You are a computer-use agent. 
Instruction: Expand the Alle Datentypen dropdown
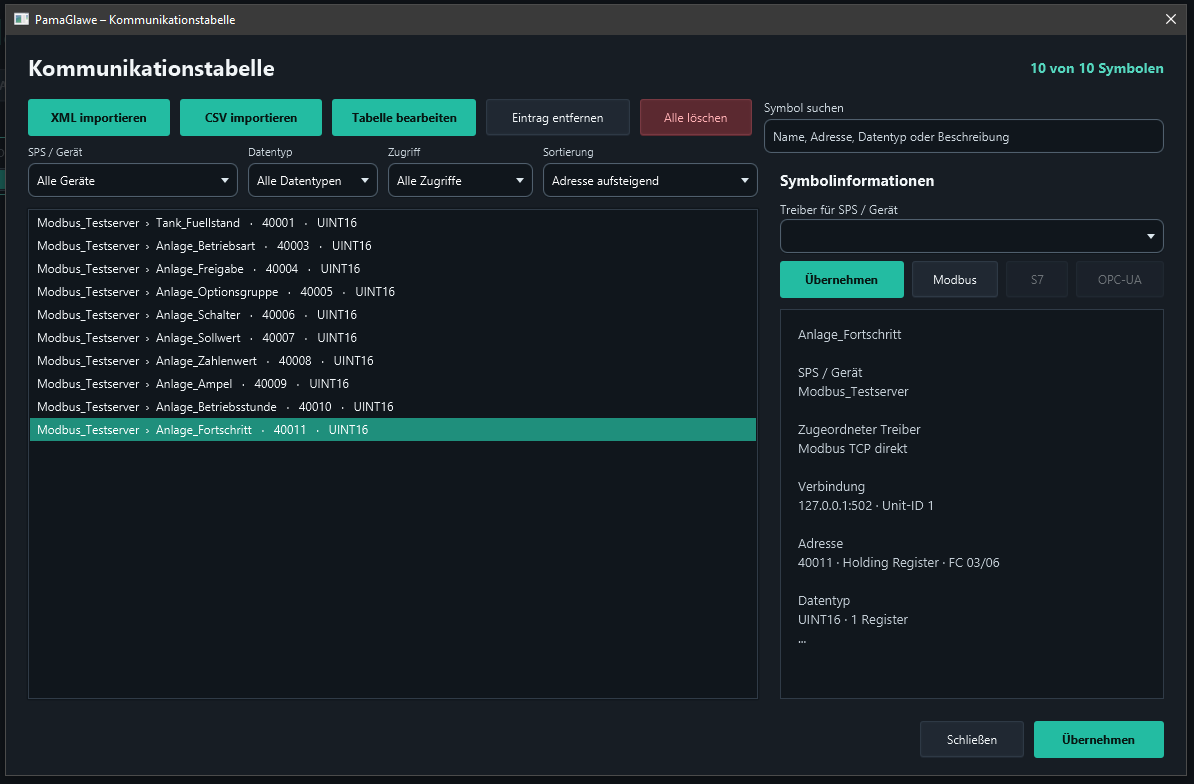312,181
